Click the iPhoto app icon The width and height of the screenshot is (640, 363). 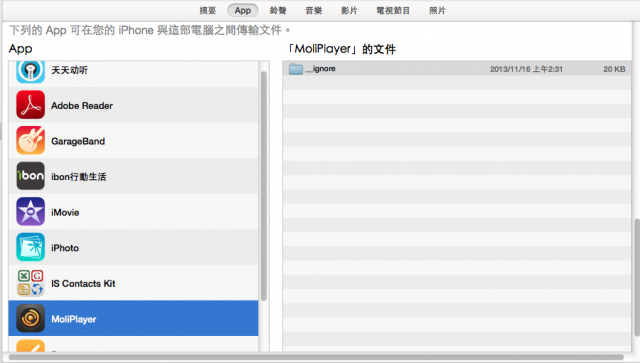coord(31,247)
